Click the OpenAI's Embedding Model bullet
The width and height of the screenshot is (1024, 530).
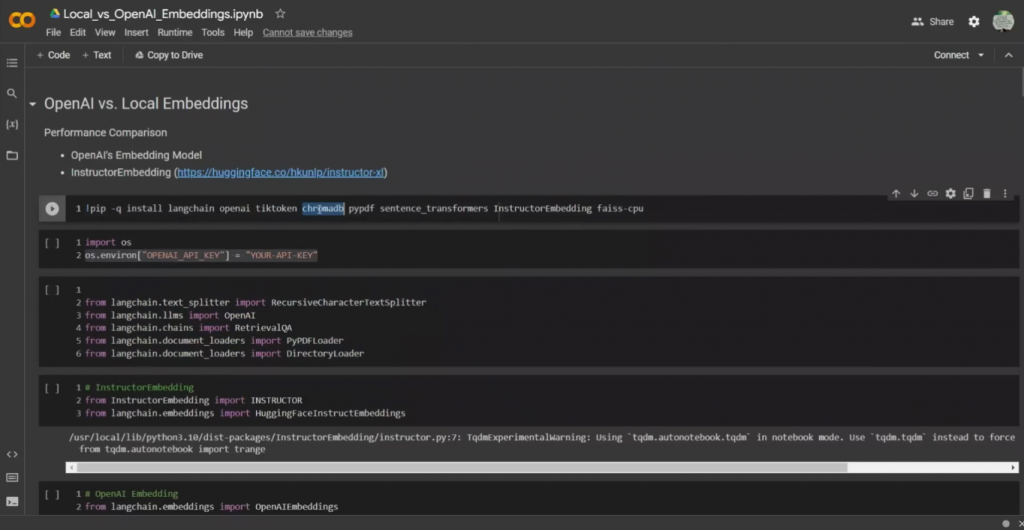tap(136, 155)
